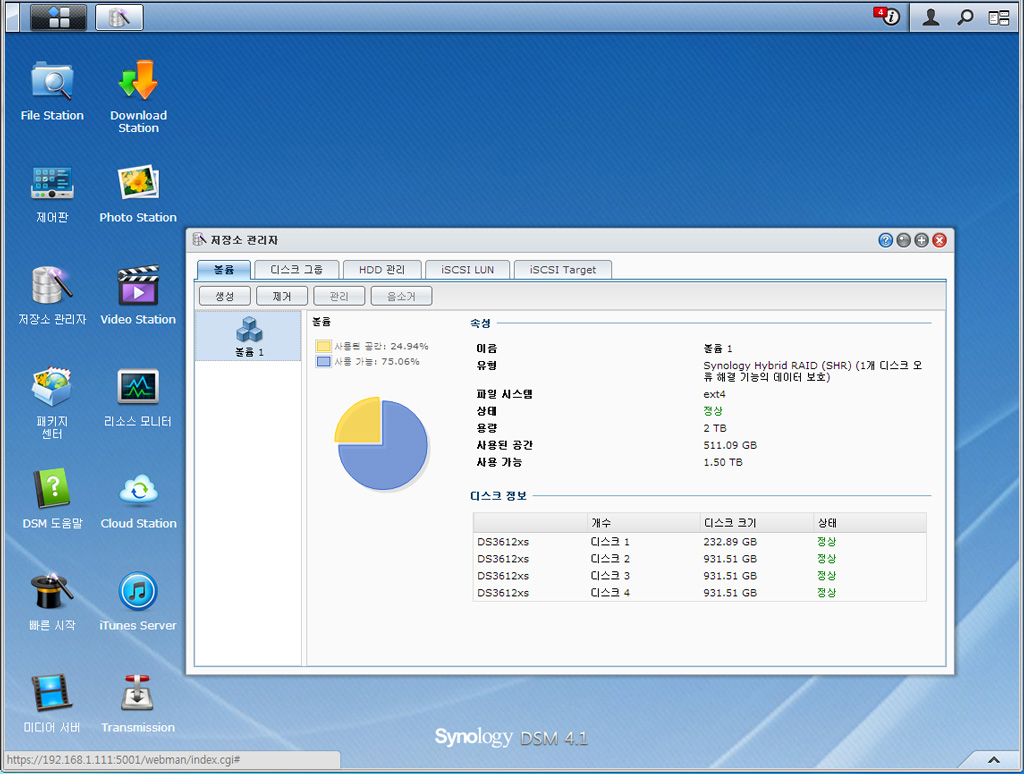Click green 정상 volume status text
Screen dimensions: 1024x774
(713, 411)
